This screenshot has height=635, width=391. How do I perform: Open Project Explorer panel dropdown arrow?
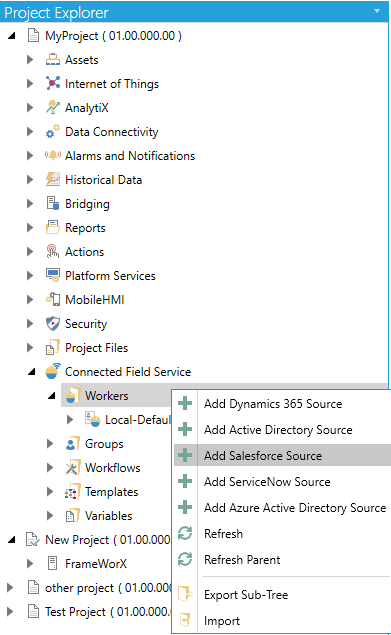[x=377, y=11]
